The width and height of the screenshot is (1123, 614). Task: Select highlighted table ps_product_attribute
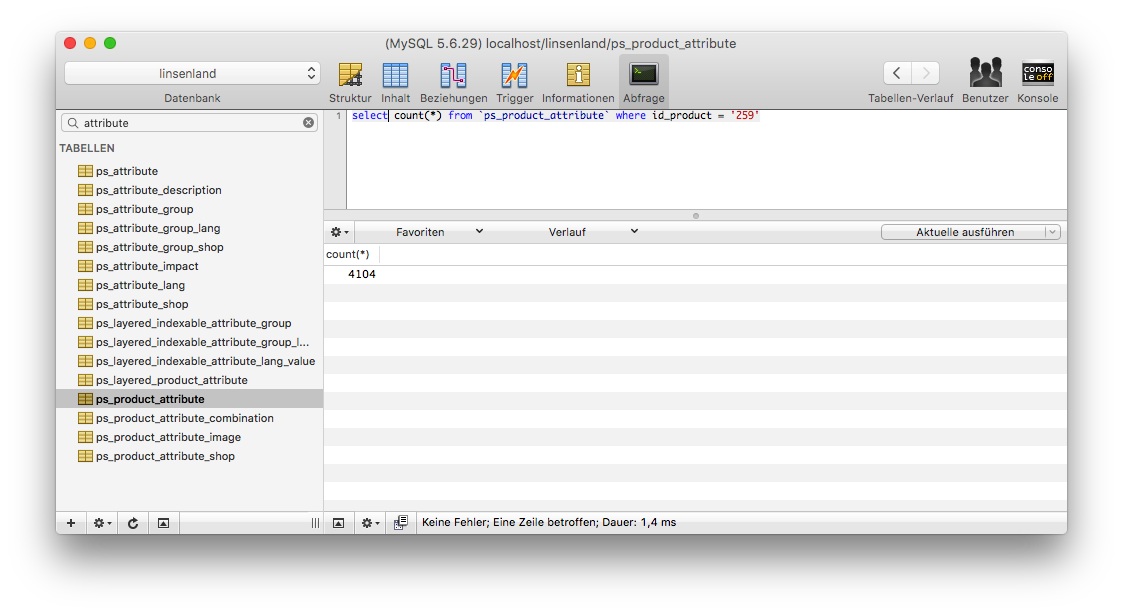coord(190,399)
